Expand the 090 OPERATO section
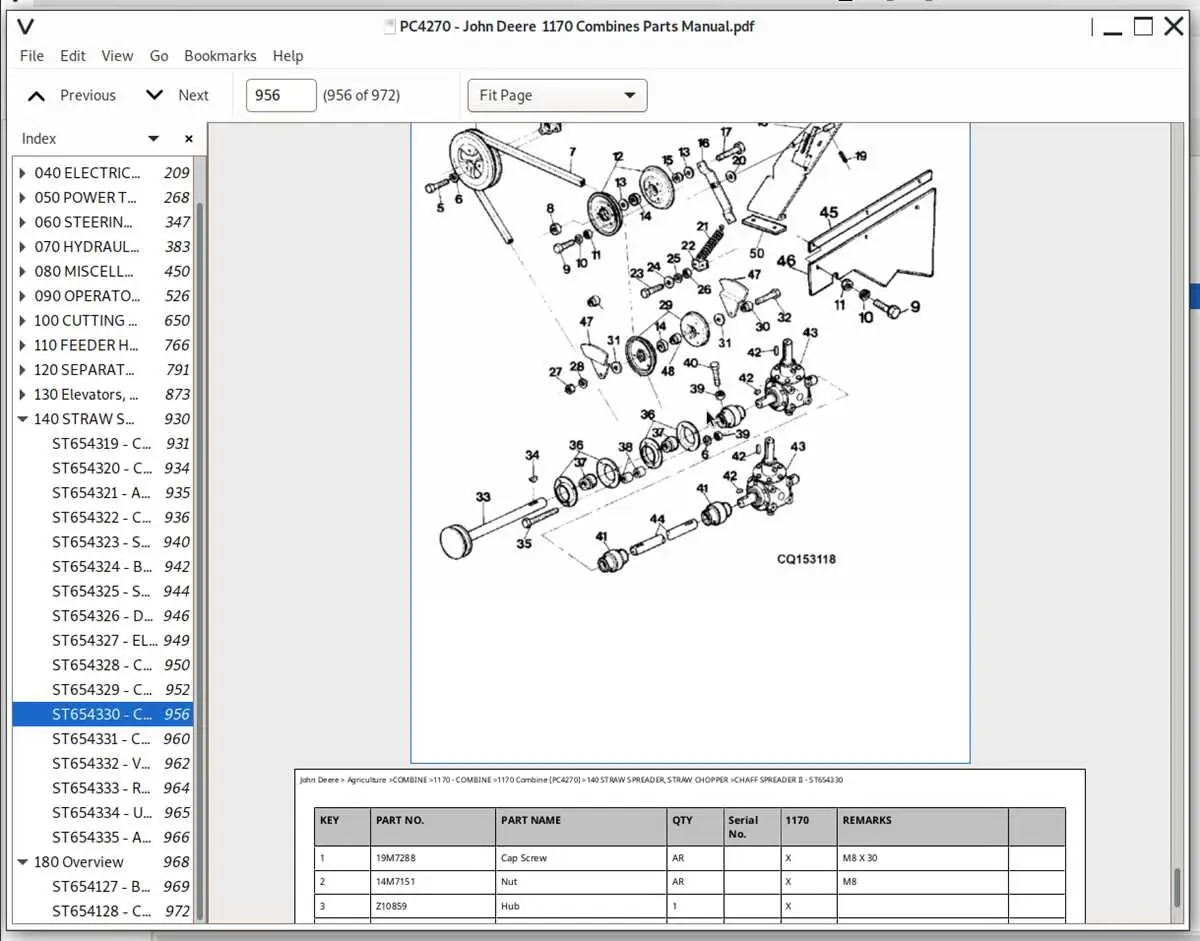The width and height of the screenshot is (1200, 941). point(23,296)
